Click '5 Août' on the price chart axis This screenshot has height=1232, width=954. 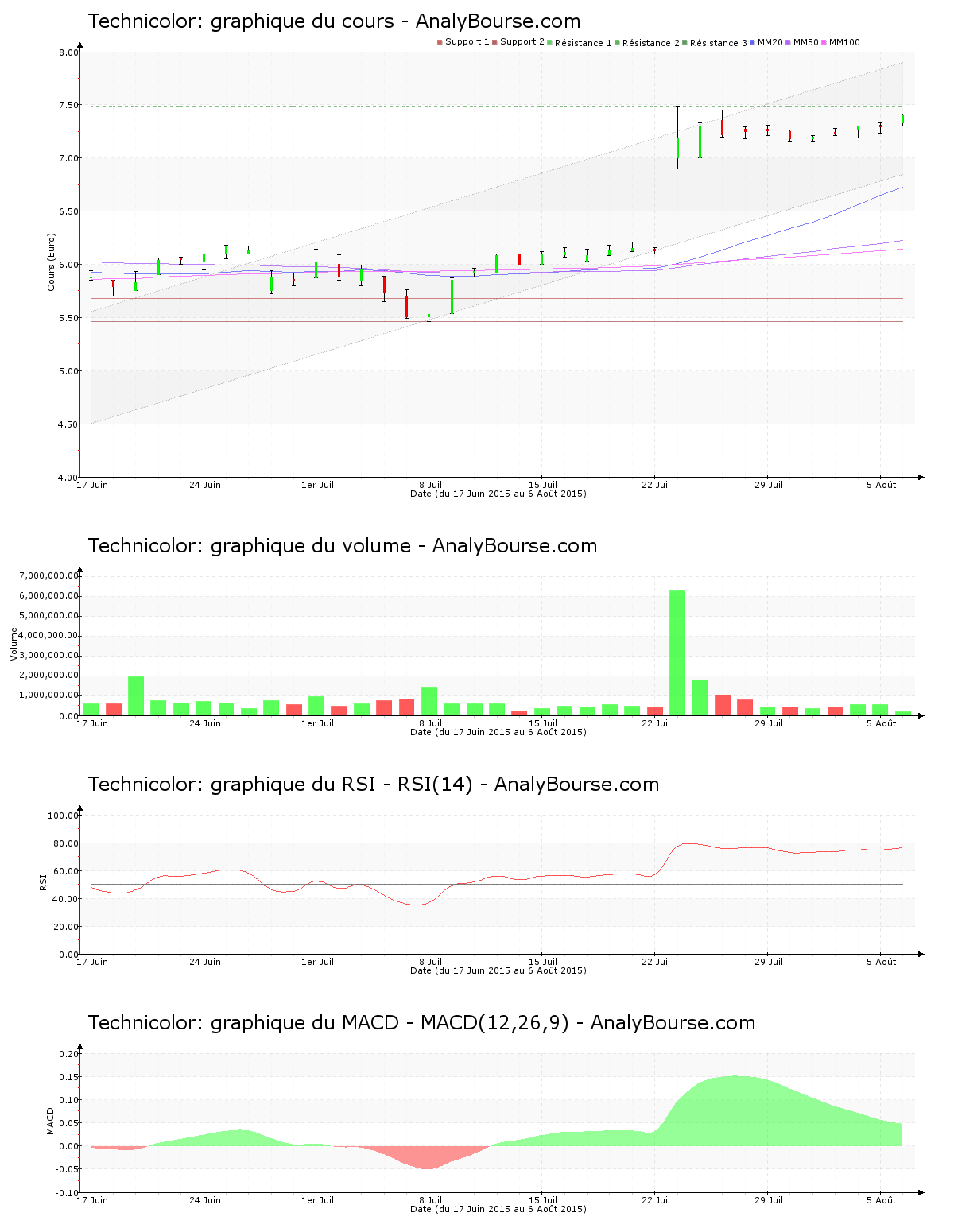point(881,485)
